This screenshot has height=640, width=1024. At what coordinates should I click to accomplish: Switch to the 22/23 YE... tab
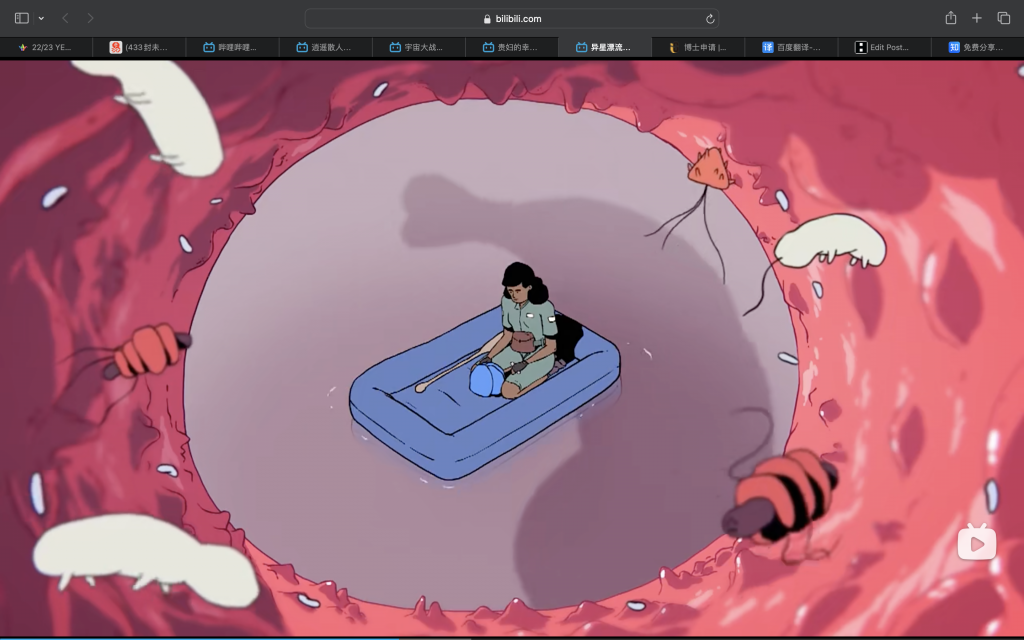tap(46, 47)
